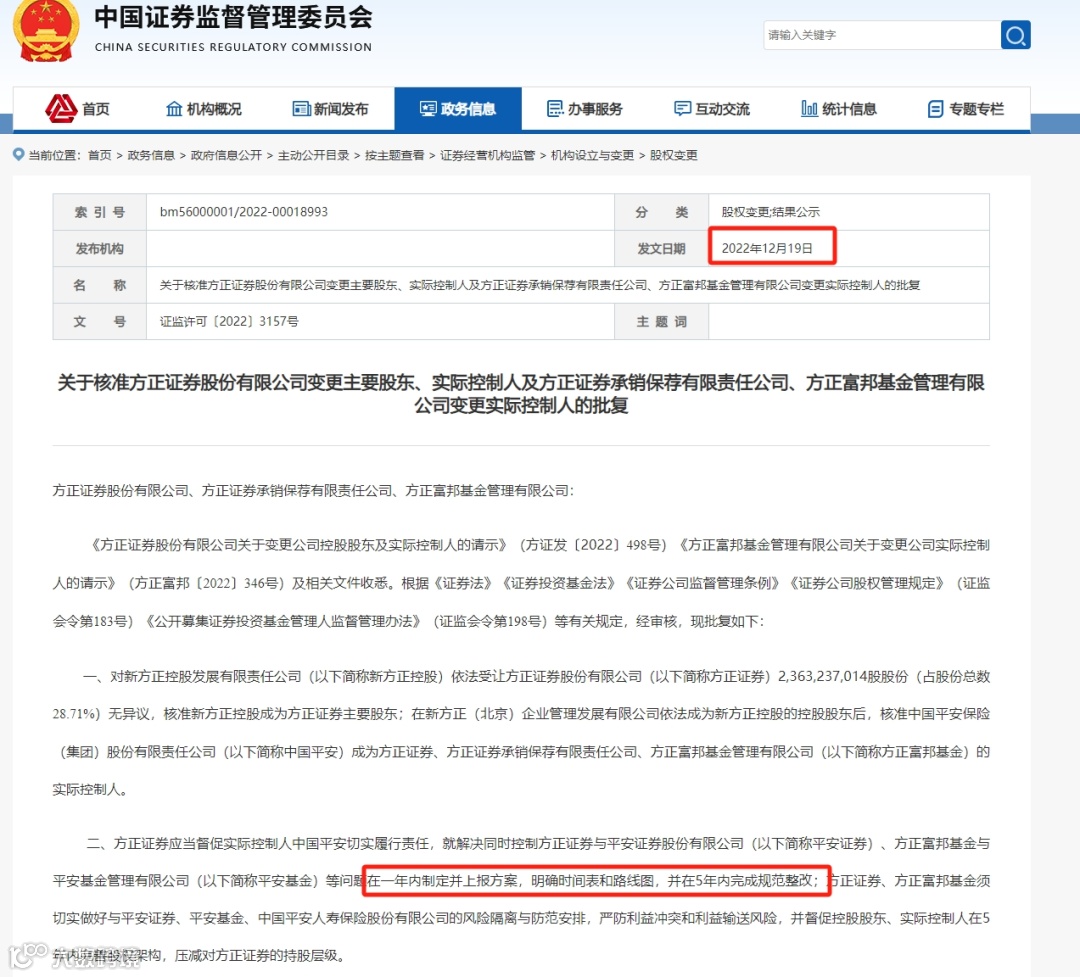The image size is (1080, 977).
Task: Click the national emblem logo
Action: (x=45, y=31)
